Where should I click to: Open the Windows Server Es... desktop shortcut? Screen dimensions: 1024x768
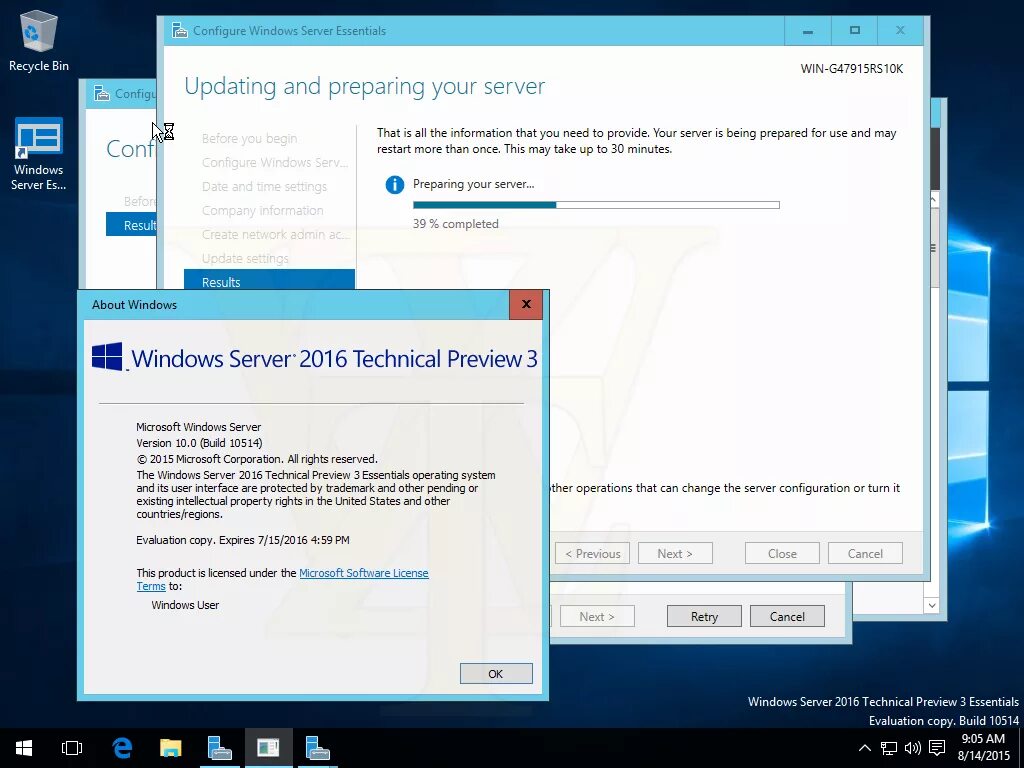pos(38,135)
